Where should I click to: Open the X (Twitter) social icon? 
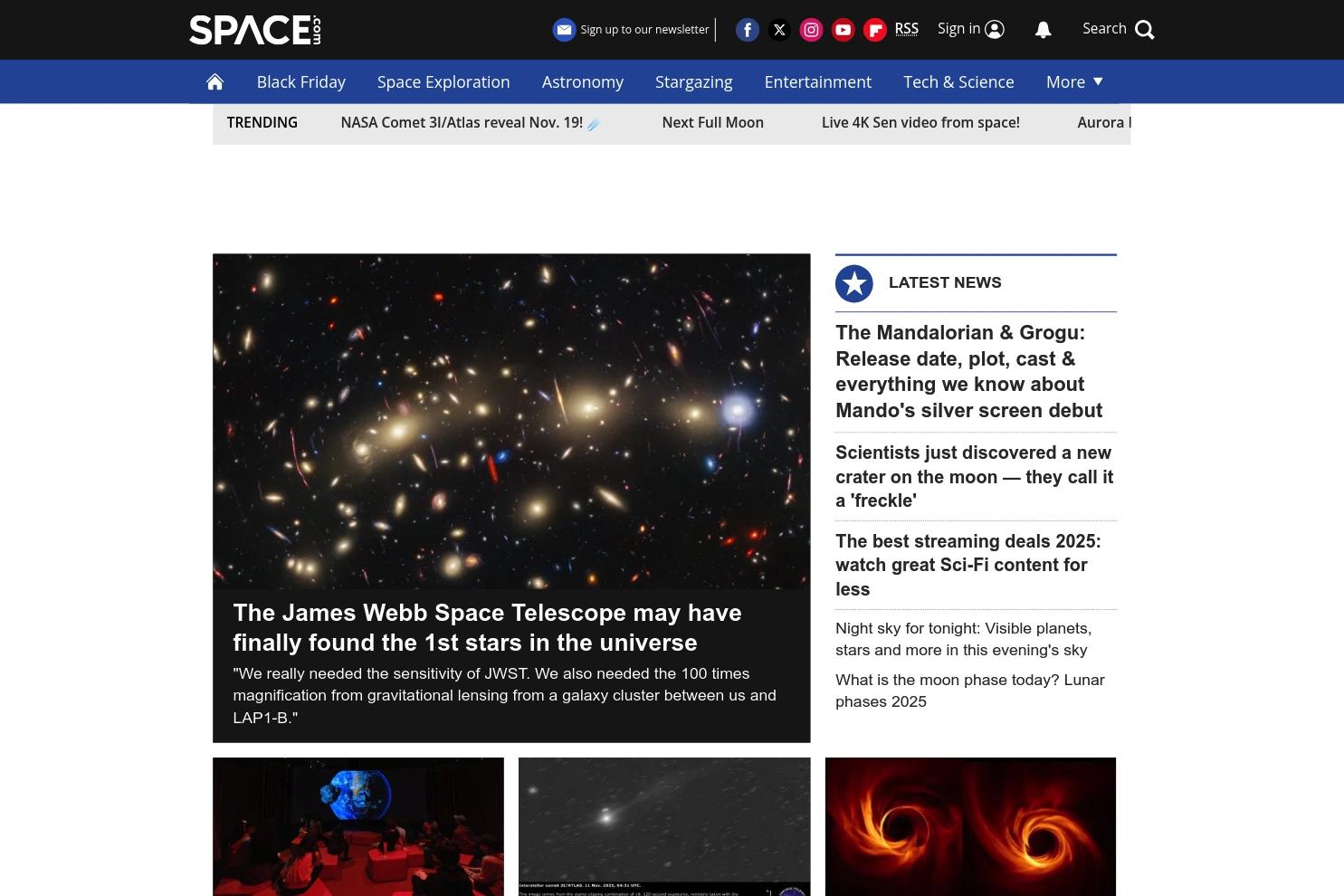779,30
